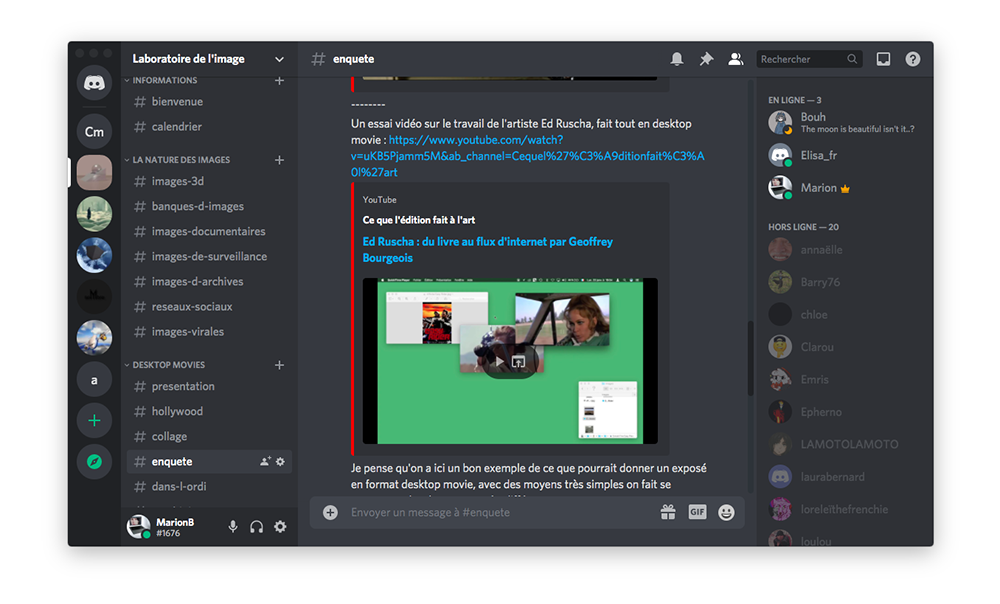Deafen with headphones icon
Viewport: 1000px width, 604px height.
click(256, 527)
